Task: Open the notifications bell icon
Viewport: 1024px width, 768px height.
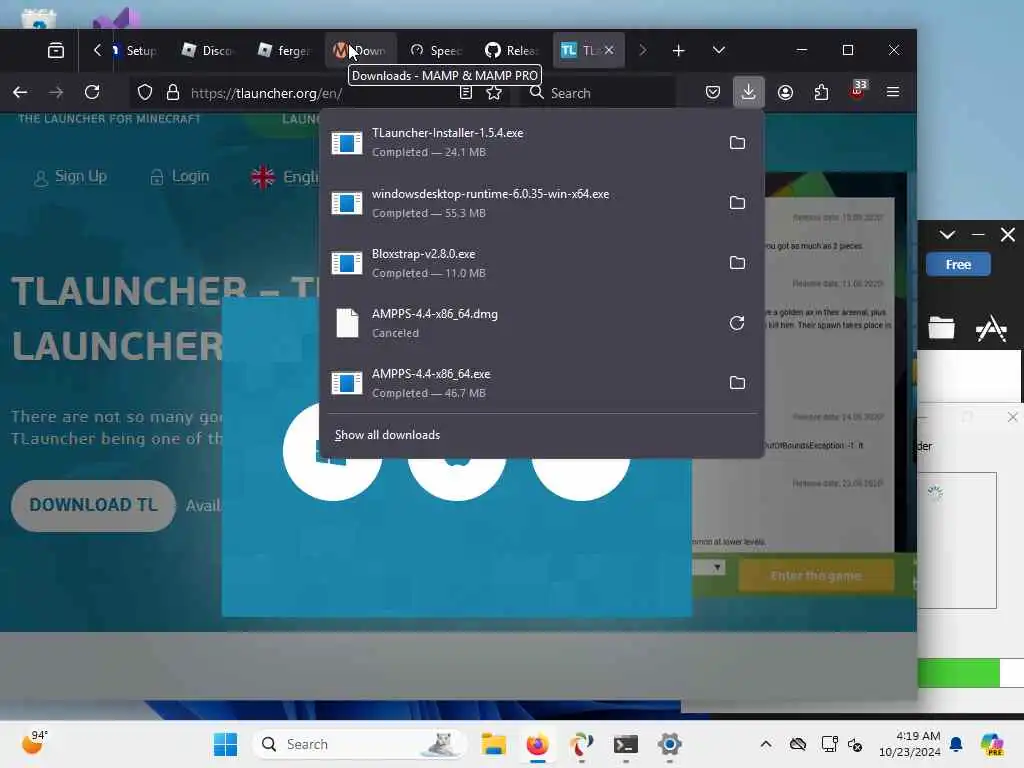Action: click(x=956, y=744)
